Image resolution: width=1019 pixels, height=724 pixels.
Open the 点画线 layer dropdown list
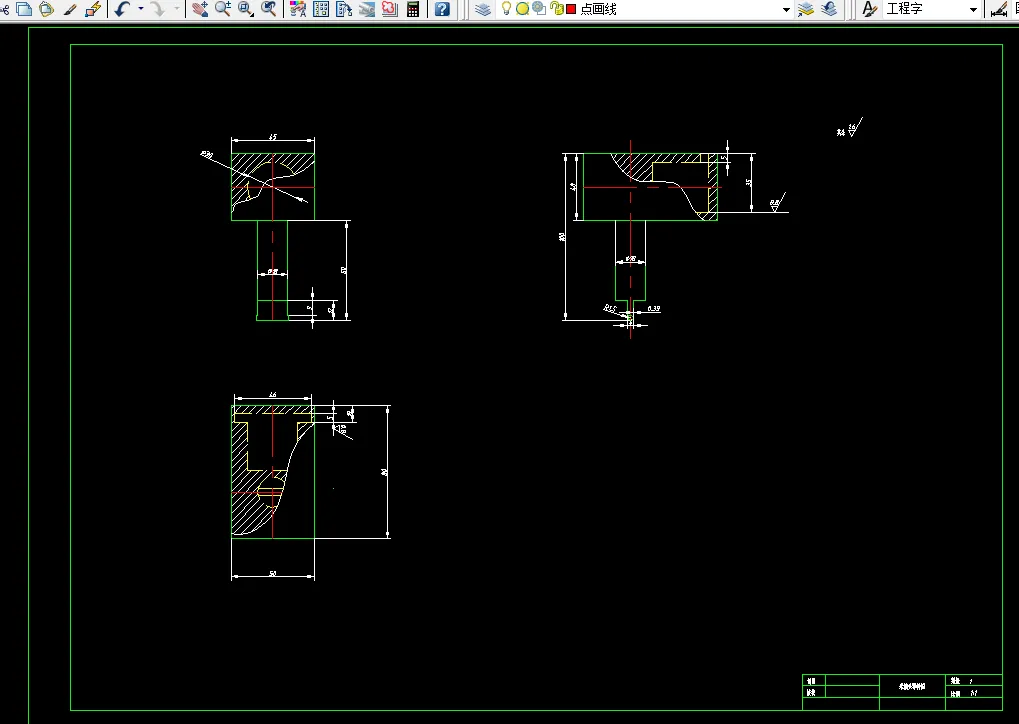pyautogui.click(x=786, y=10)
